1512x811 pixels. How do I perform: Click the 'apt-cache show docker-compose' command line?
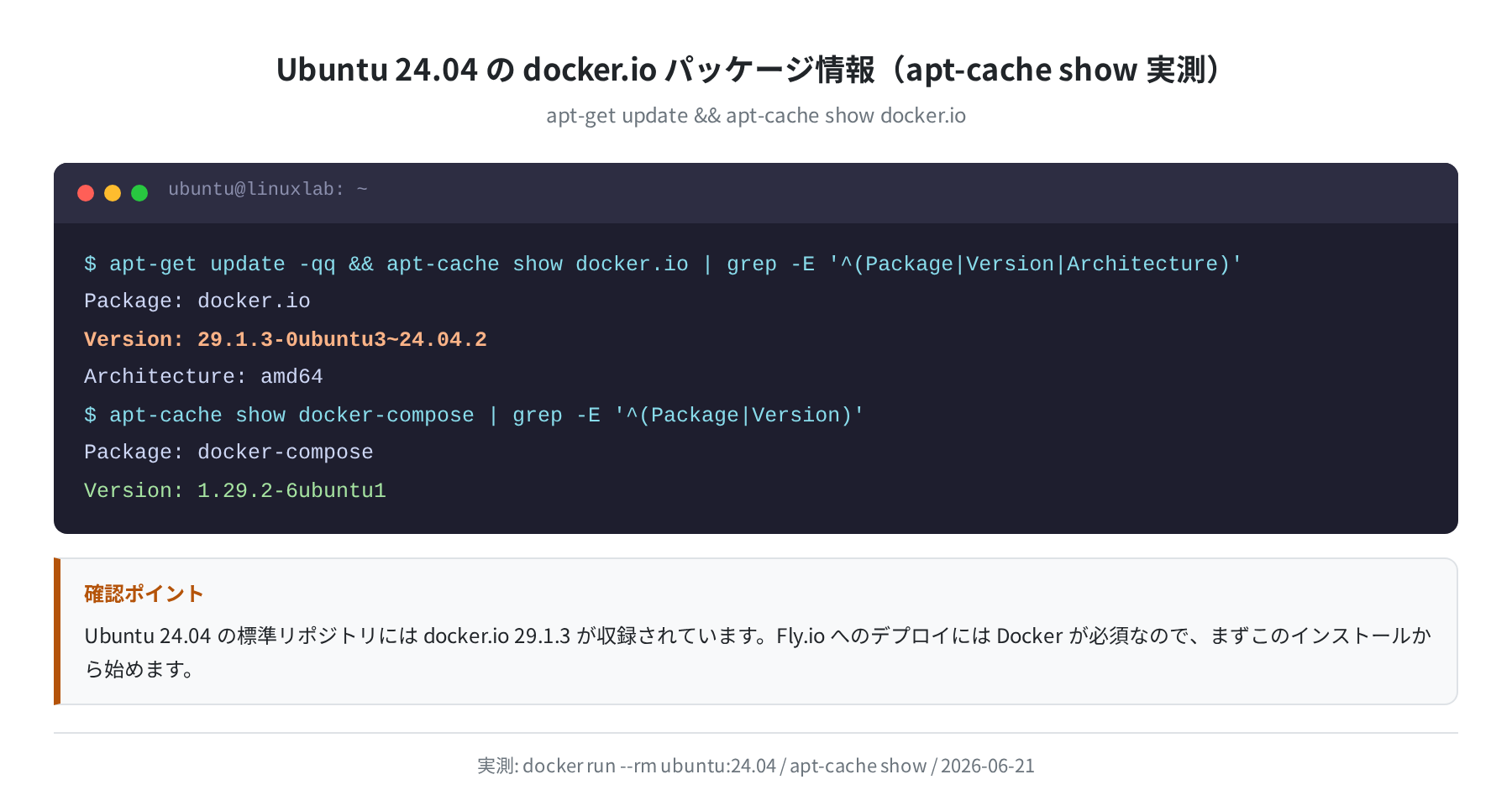pos(474,415)
